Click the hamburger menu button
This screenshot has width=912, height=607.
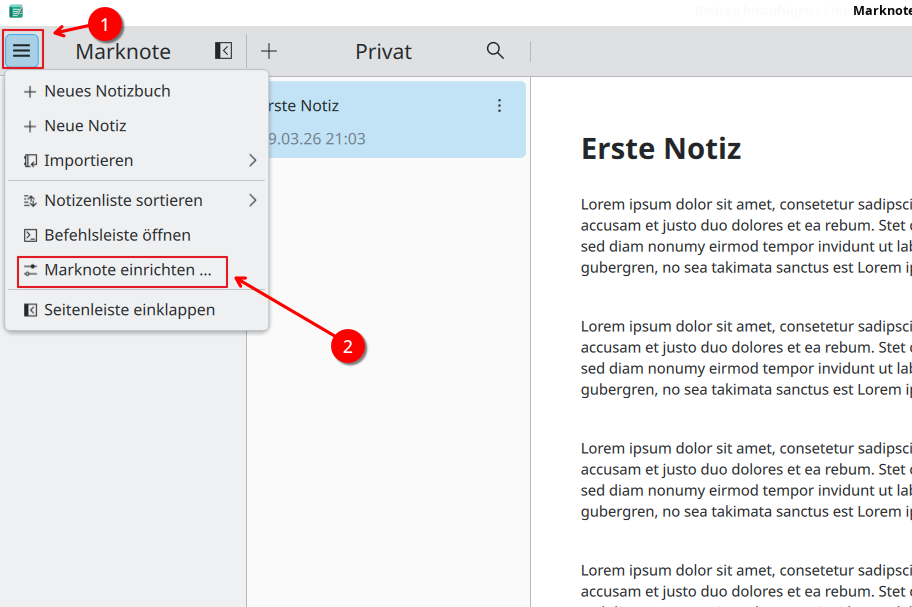22,51
